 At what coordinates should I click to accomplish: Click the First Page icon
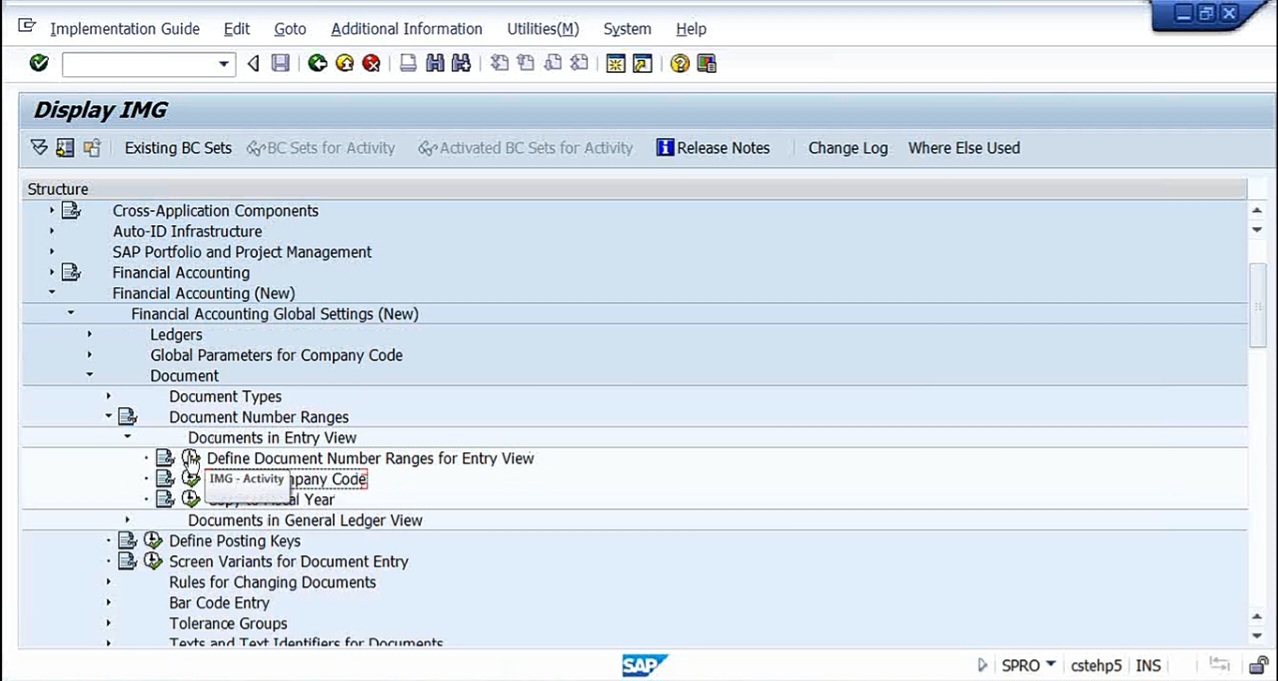(x=499, y=64)
